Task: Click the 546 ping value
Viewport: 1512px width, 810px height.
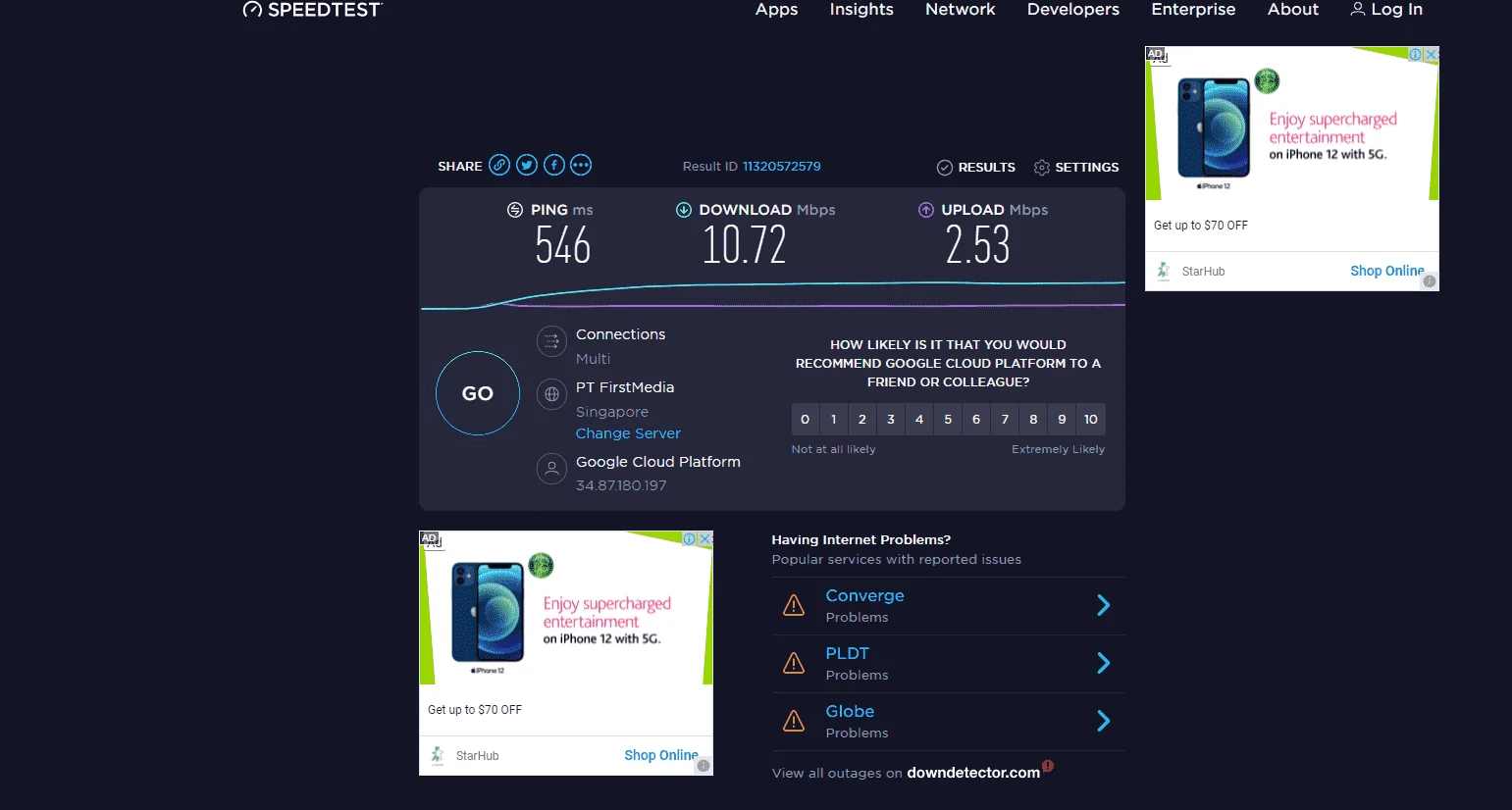Action: [563, 245]
